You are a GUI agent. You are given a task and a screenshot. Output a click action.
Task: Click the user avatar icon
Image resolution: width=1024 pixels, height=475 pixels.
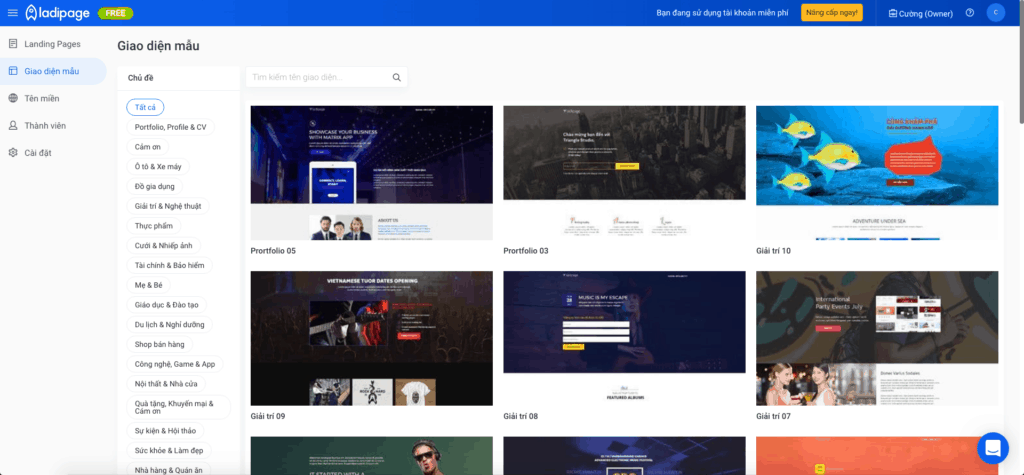995,13
